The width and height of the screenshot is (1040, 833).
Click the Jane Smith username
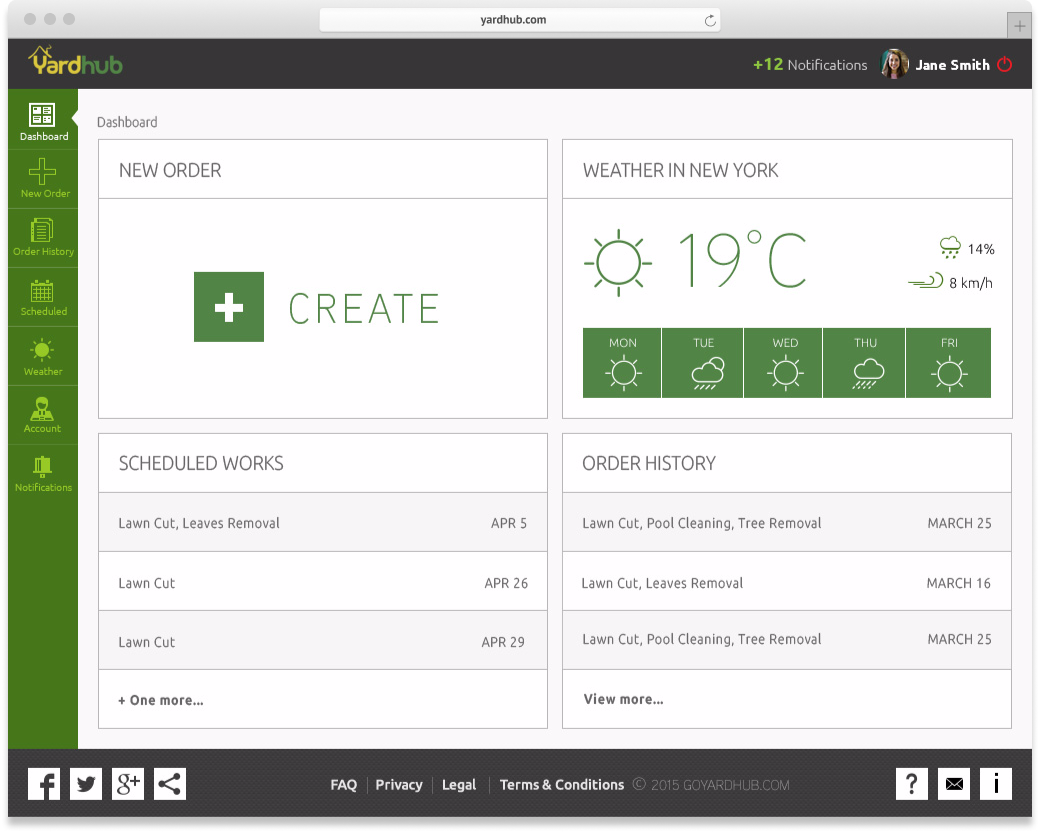[x=952, y=65]
